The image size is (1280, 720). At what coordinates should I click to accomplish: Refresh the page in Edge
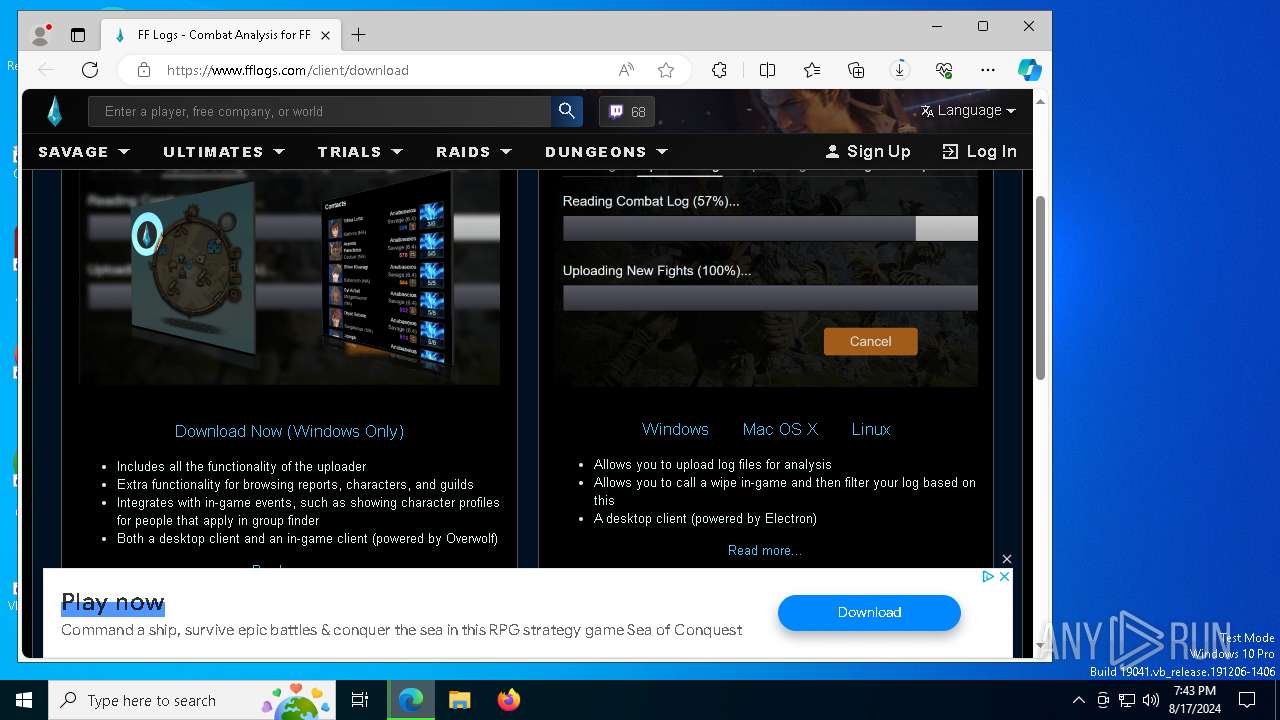tap(90, 70)
